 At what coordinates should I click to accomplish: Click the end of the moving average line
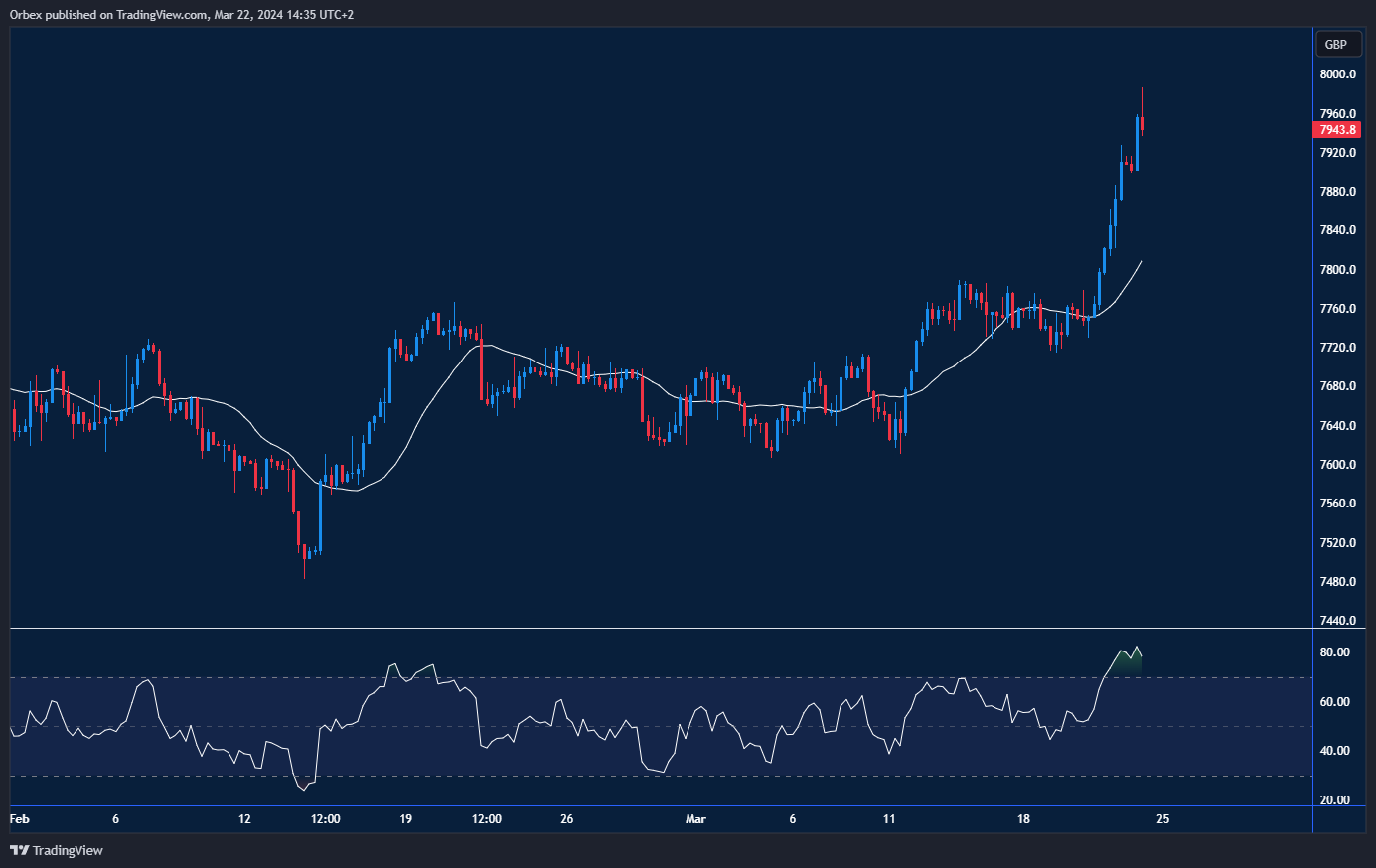[1141, 262]
